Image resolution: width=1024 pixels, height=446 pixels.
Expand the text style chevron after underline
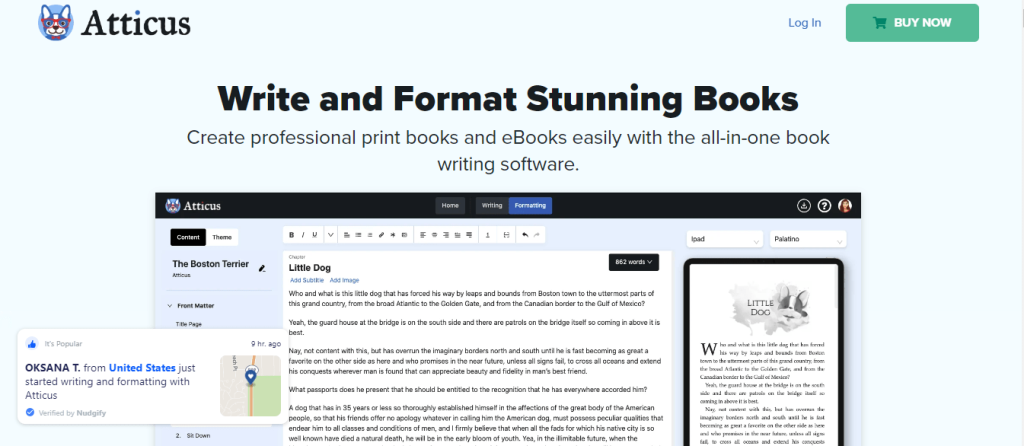point(330,234)
